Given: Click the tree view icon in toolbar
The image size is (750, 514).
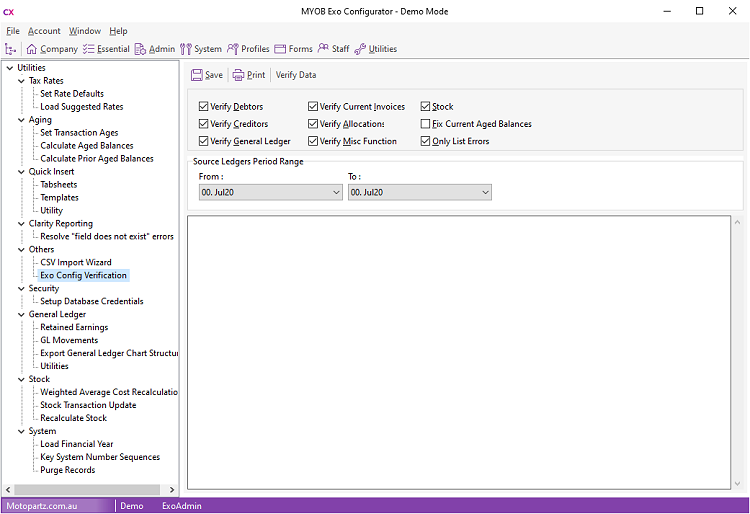Looking at the screenshot, I should click(10, 49).
